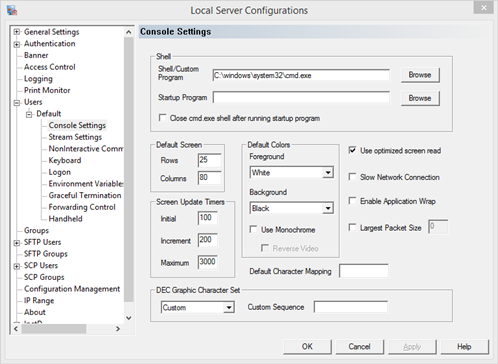Screen dimensions: 498x364
Task: Click the Columns value field
Action: [209, 177]
